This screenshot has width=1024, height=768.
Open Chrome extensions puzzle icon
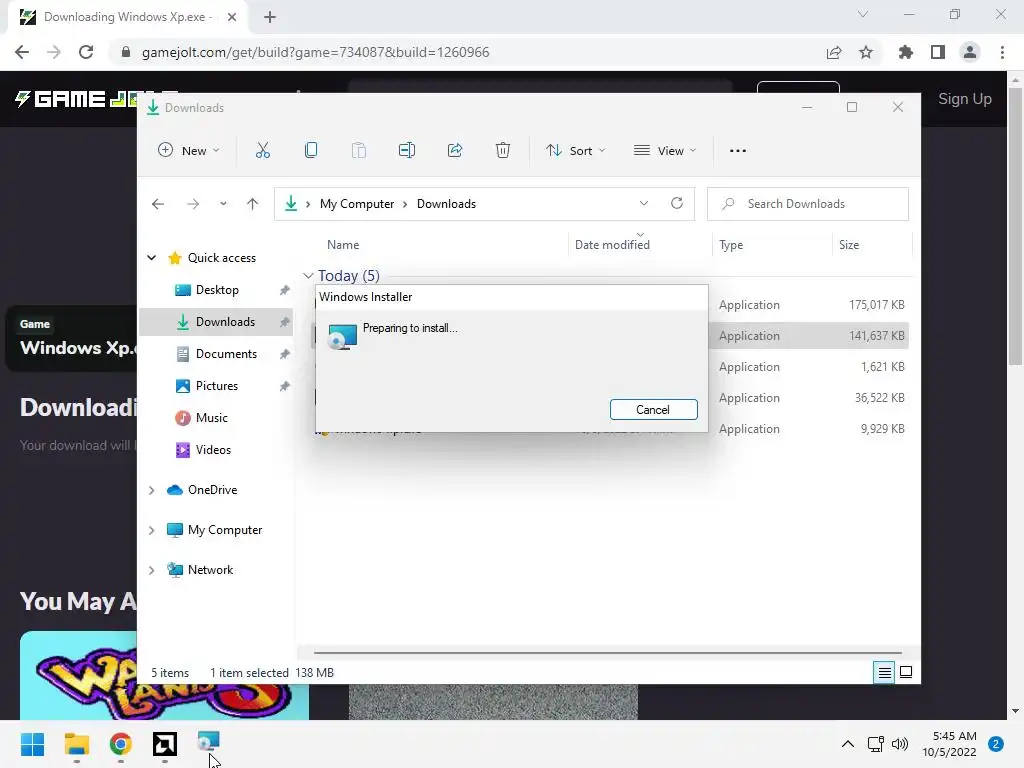coord(906,52)
